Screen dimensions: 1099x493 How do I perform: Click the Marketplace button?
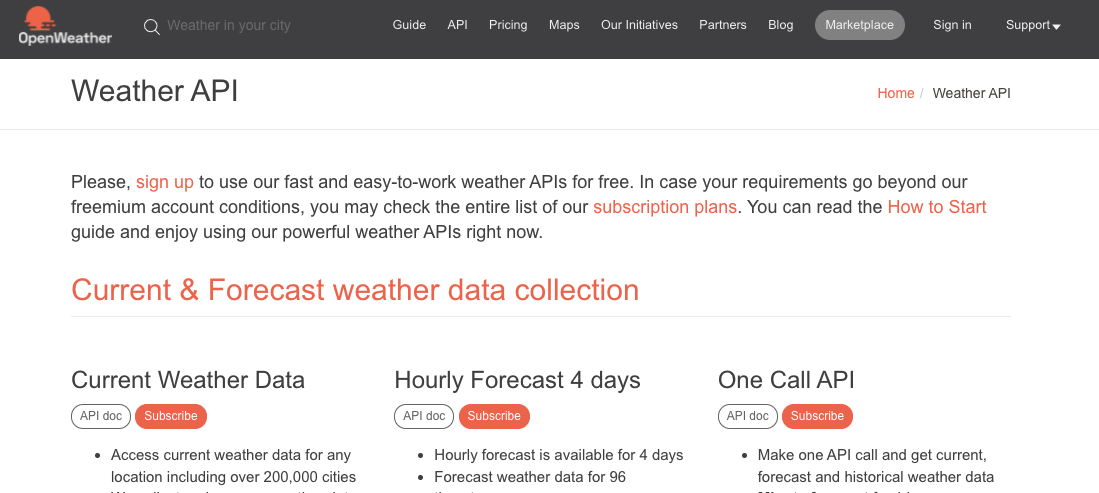[x=859, y=25]
